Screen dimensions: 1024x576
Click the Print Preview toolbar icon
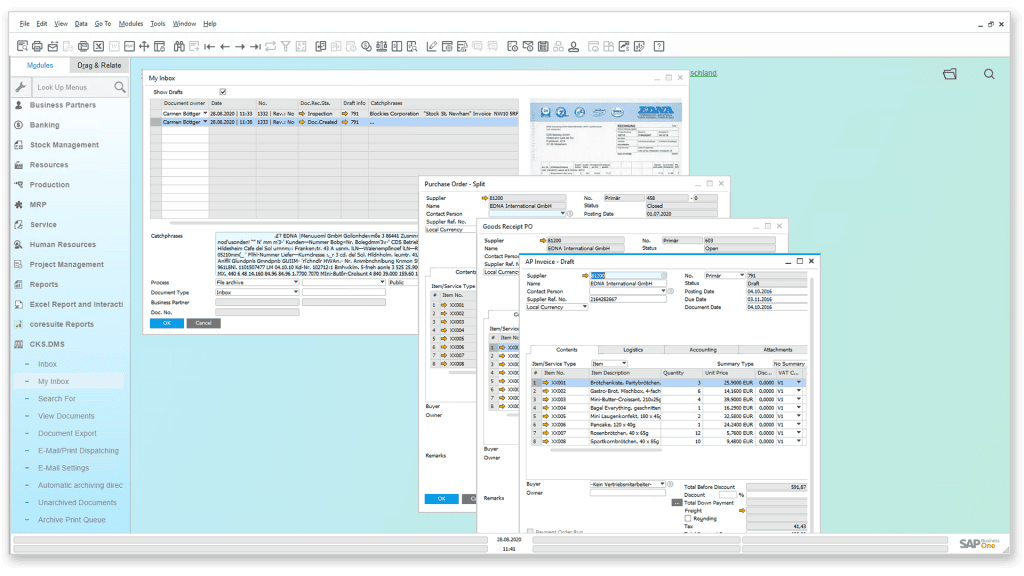pyautogui.click(x=22, y=46)
